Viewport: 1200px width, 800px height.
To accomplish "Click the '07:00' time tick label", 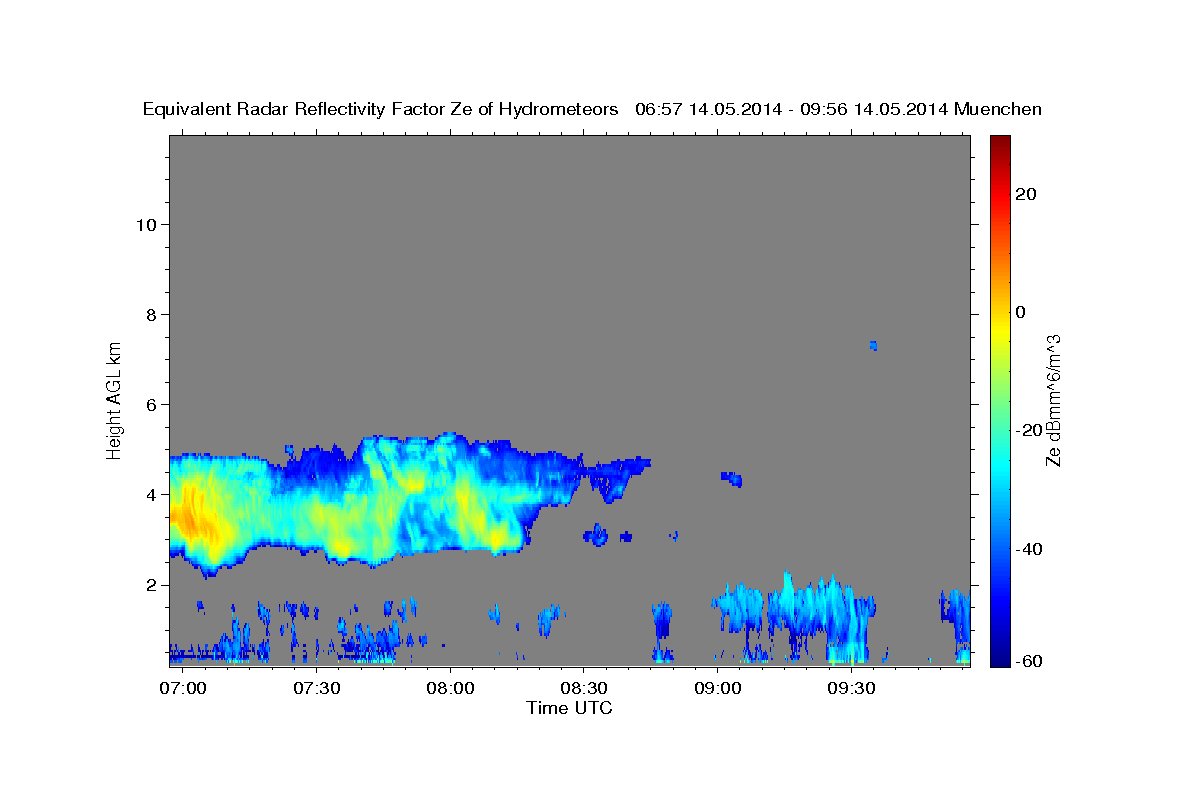I will click(185, 689).
